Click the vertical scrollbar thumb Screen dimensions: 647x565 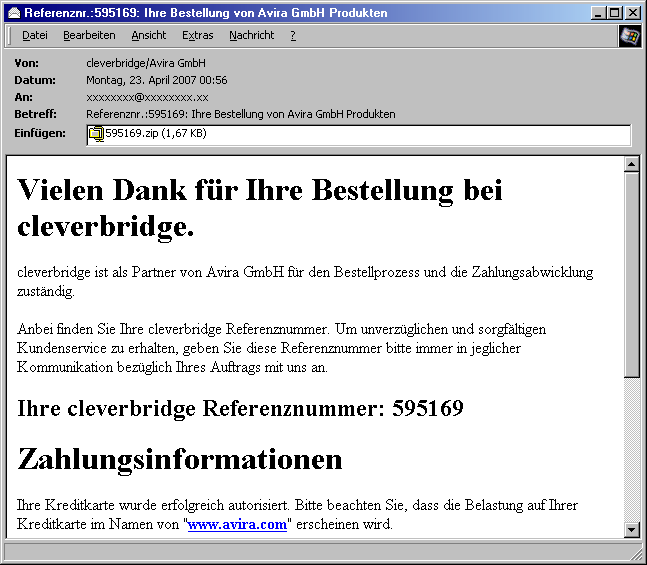pos(632,274)
